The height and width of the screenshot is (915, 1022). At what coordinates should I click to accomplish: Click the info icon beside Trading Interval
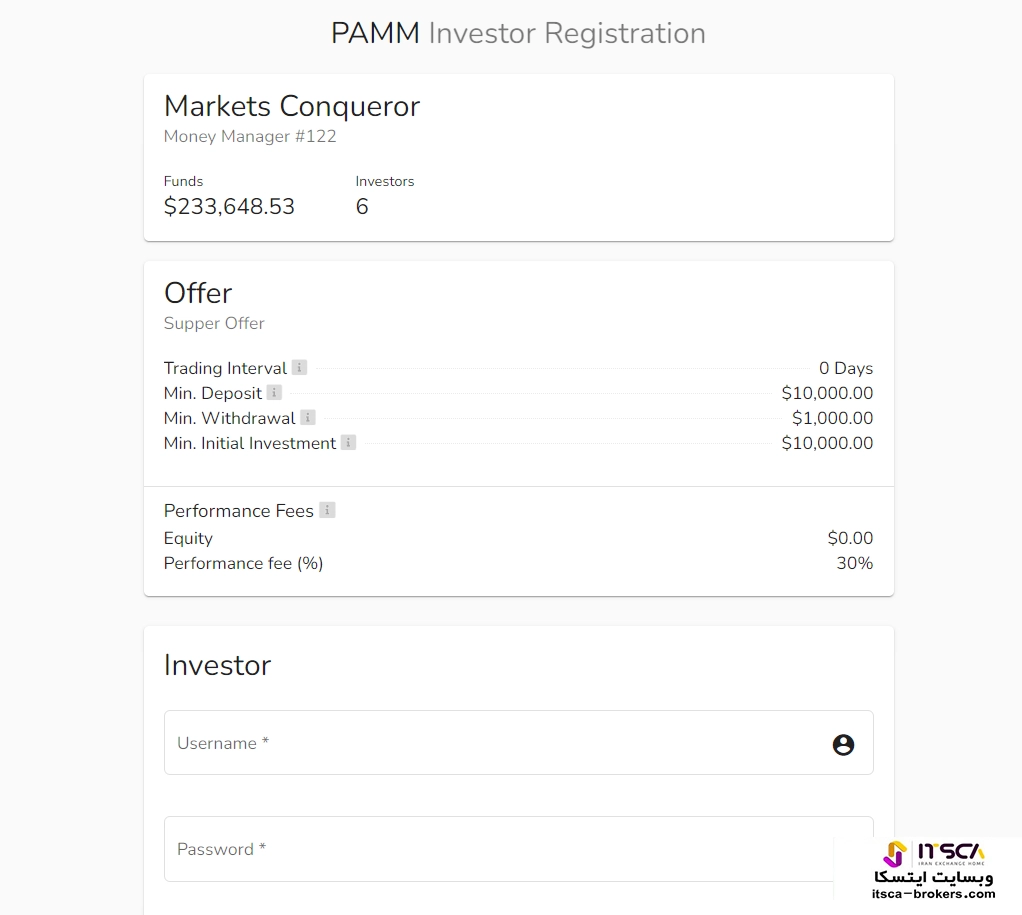[299, 367]
